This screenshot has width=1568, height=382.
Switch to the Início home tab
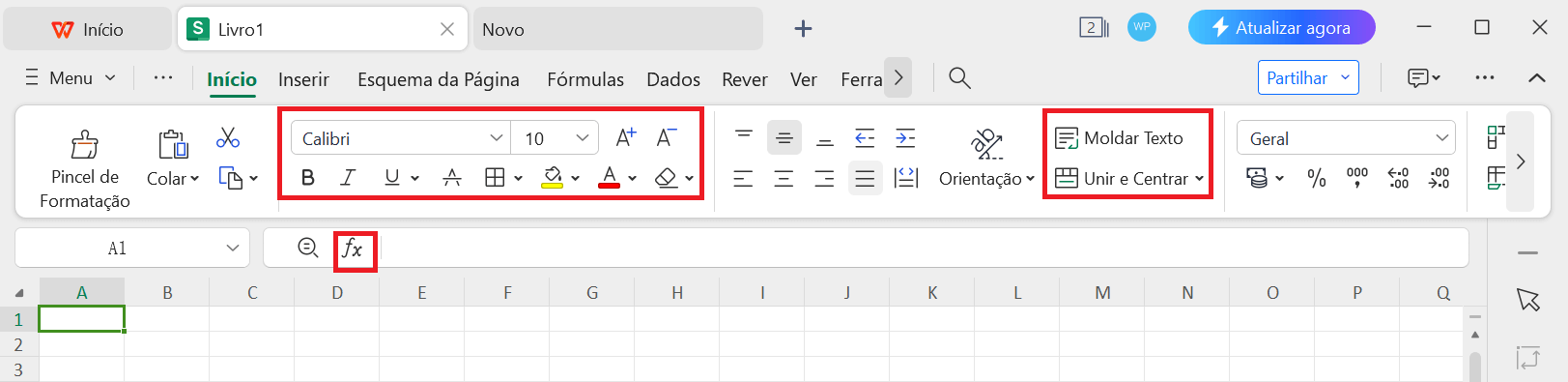click(x=88, y=30)
